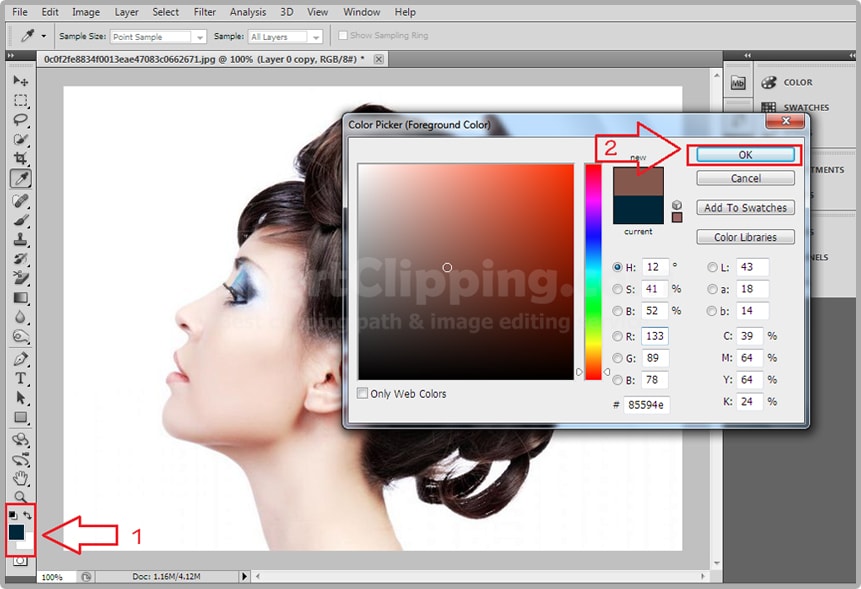Select the Hand tool
This screenshot has height=589, width=861.
point(20,477)
